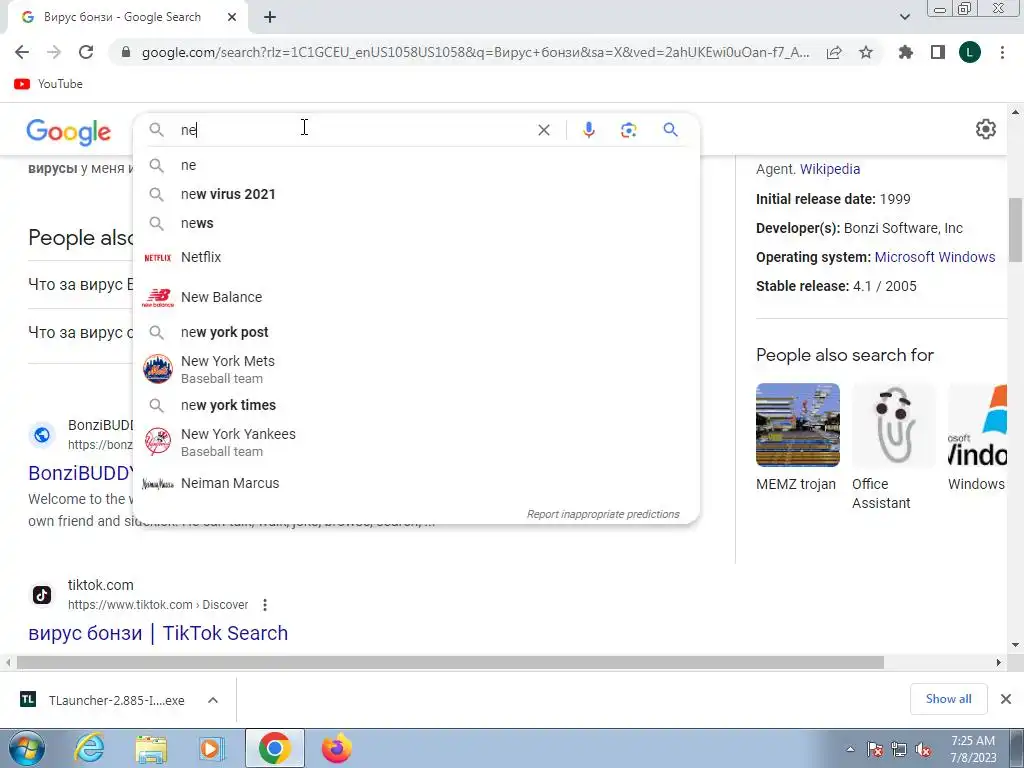The width and height of the screenshot is (1024, 768).
Task: Open the Windows Start menu
Action: point(25,748)
